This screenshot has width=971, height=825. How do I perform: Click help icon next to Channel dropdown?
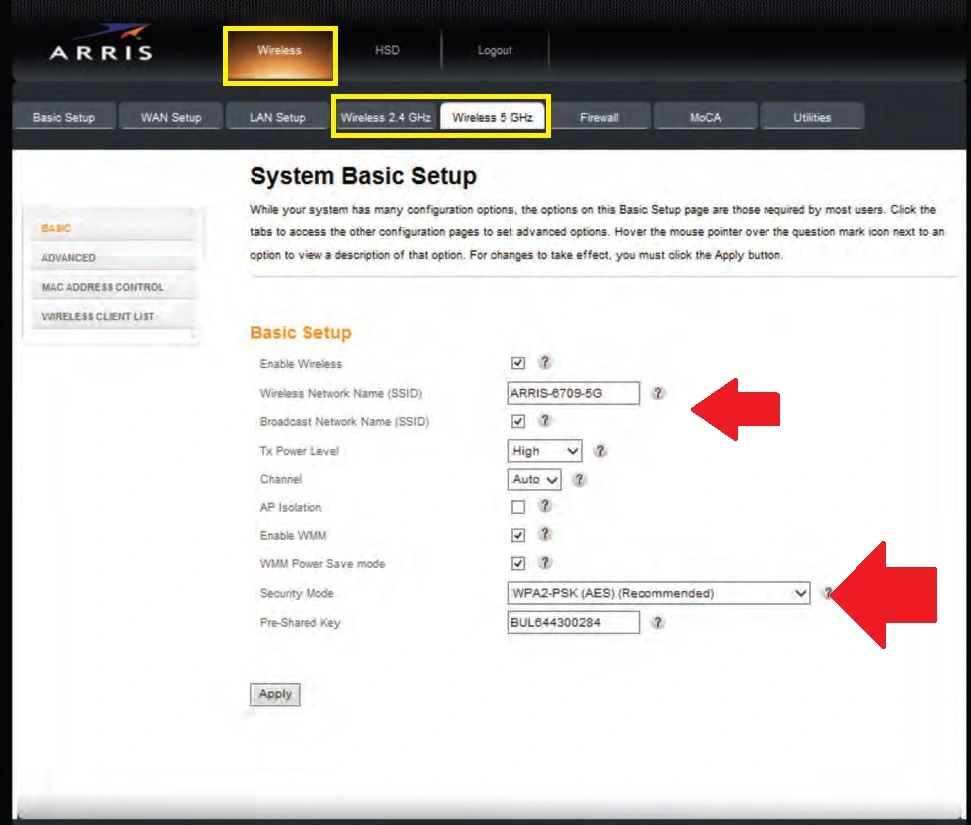tap(579, 479)
